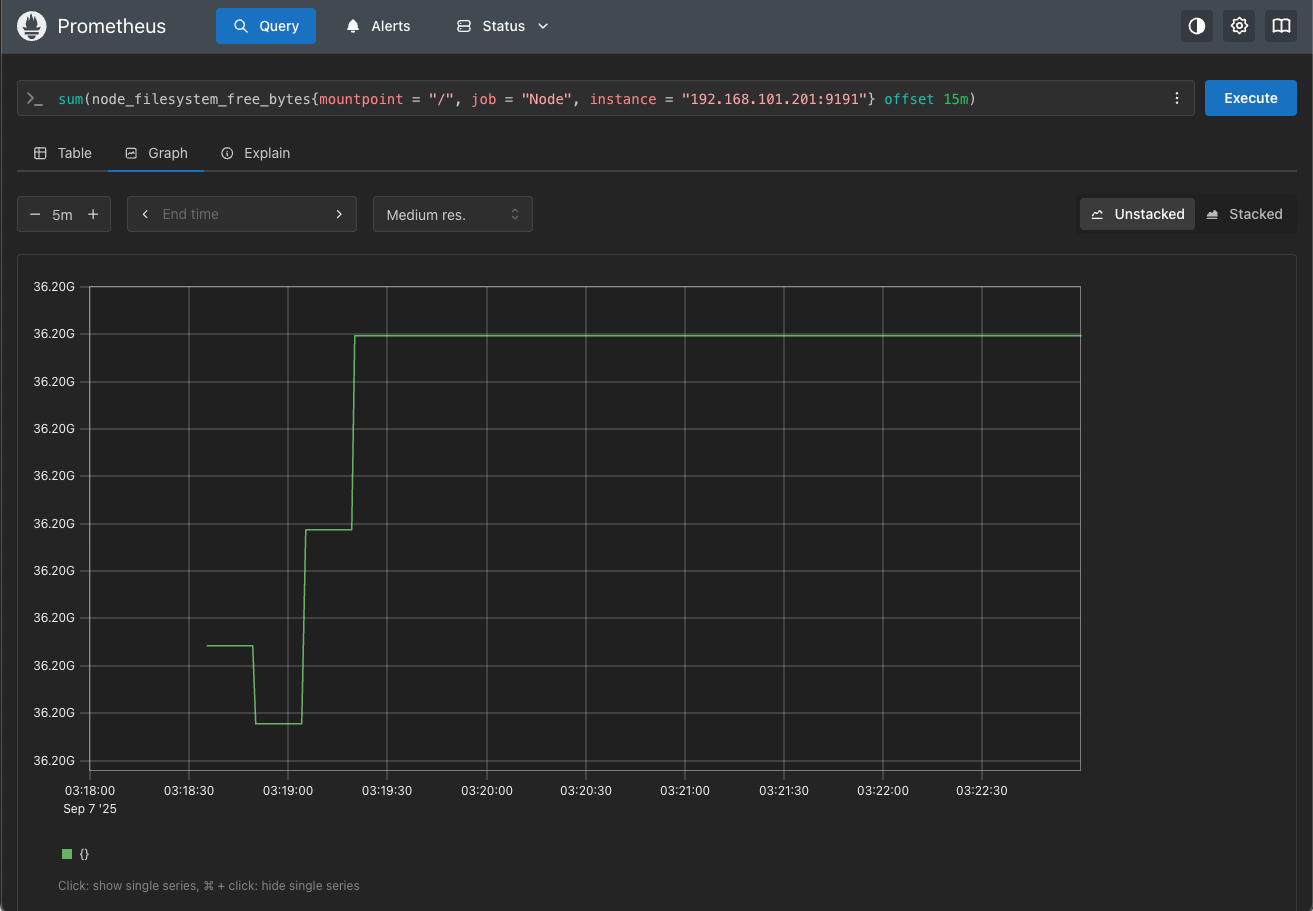Open query options three-dot menu

(x=1176, y=98)
